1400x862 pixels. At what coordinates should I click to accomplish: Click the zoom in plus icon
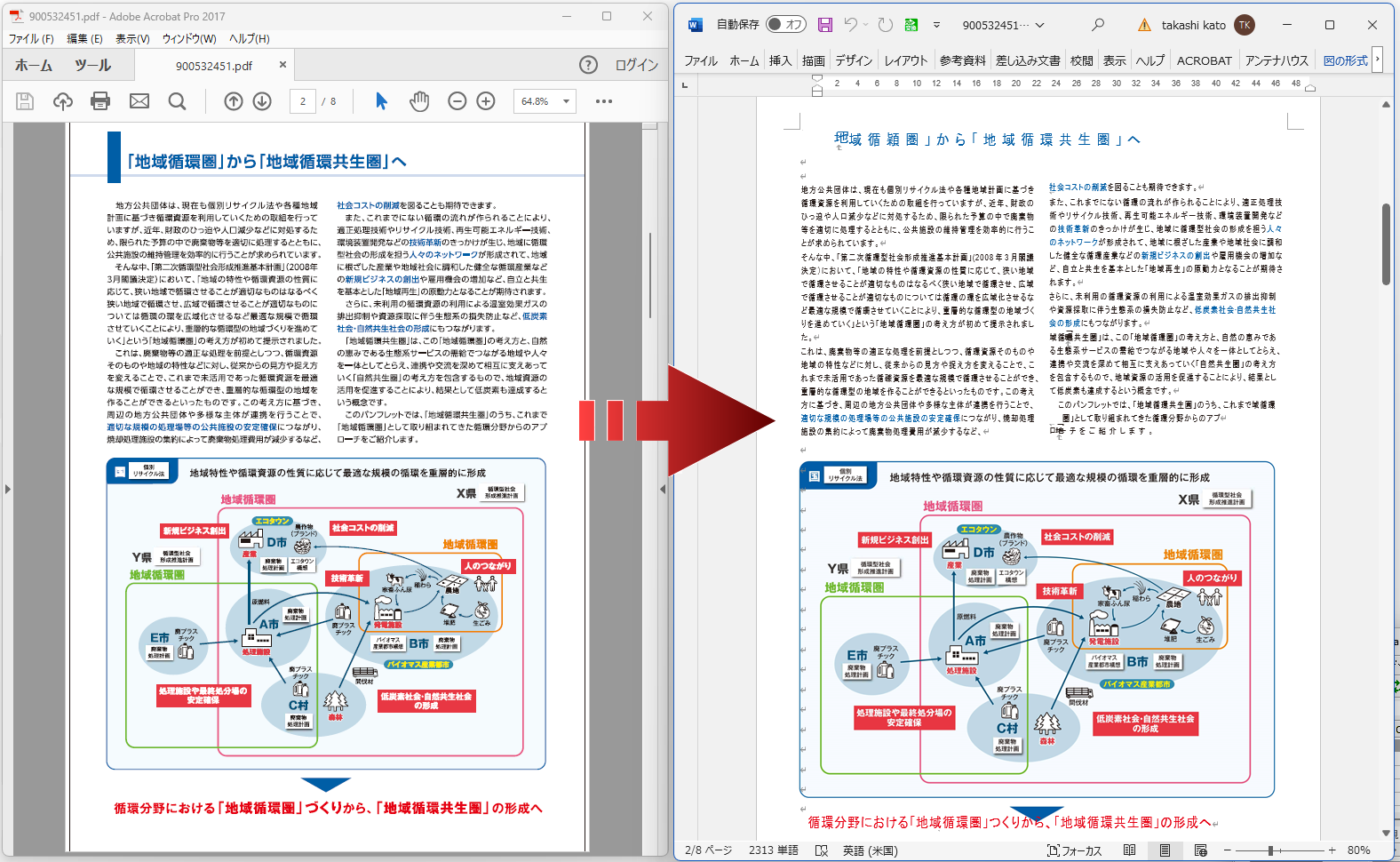pos(486,101)
